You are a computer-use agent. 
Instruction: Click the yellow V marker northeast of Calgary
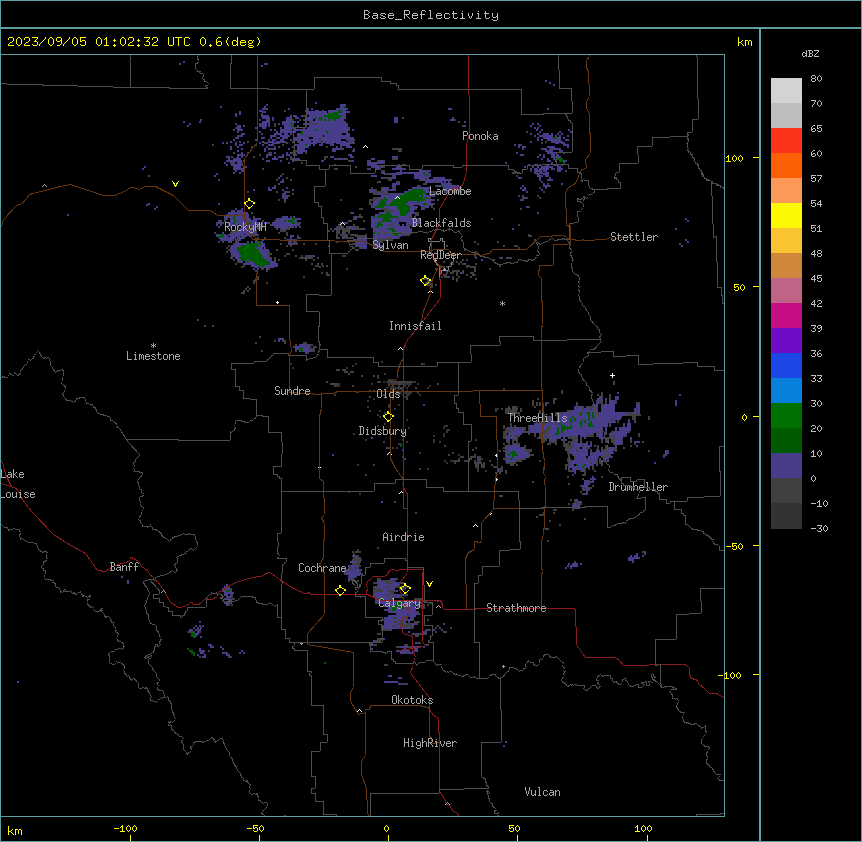pos(429,584)
